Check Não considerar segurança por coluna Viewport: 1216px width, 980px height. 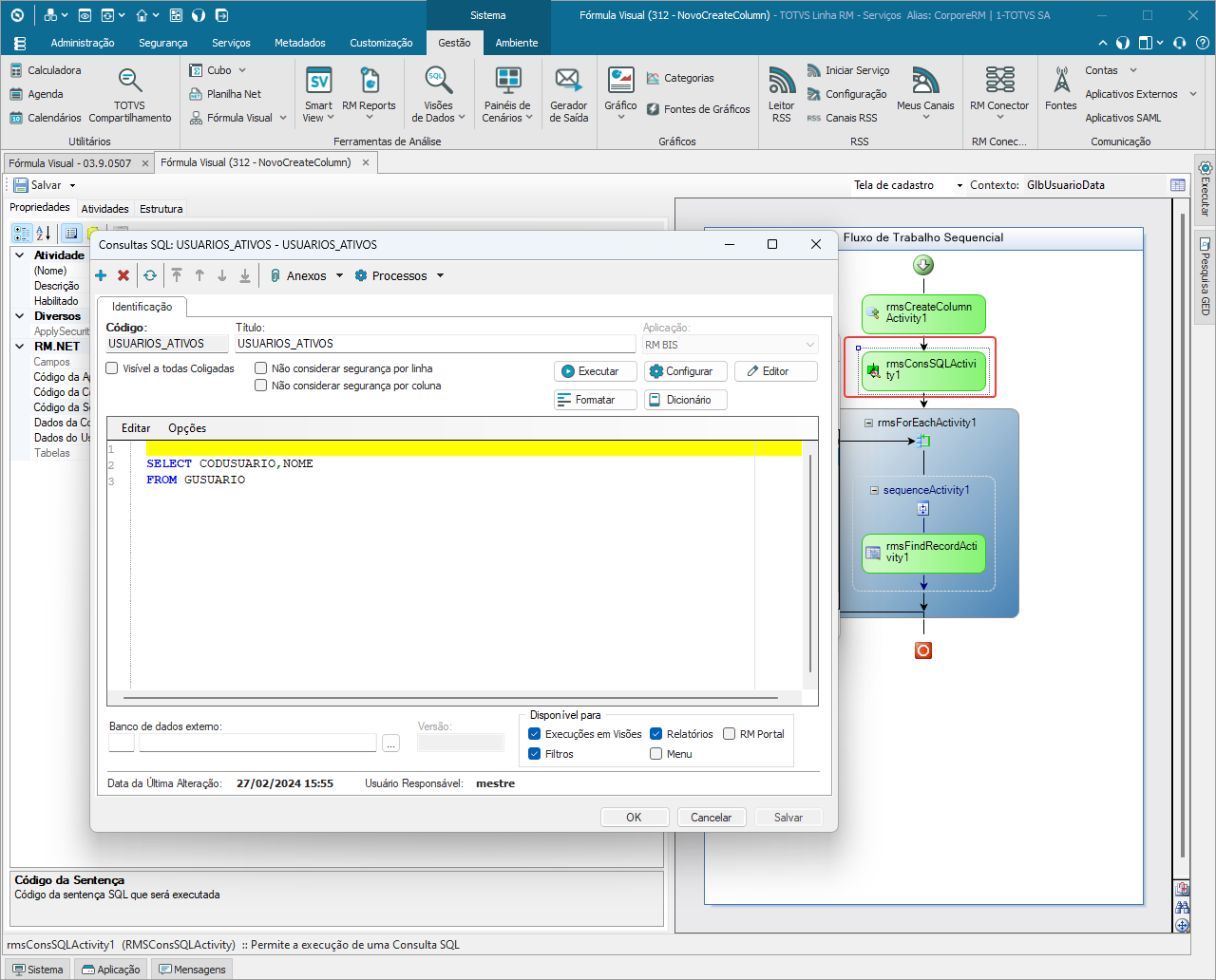click(261, 386)
